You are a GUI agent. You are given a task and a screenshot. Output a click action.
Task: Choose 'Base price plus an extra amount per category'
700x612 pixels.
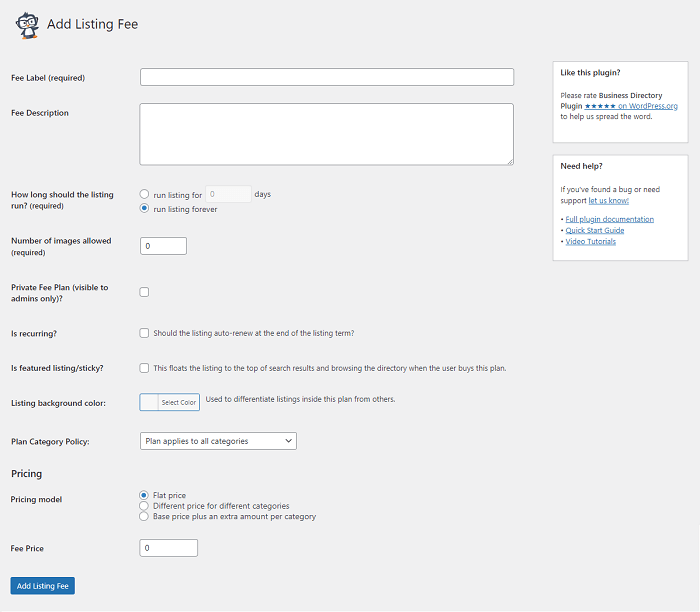143,516
